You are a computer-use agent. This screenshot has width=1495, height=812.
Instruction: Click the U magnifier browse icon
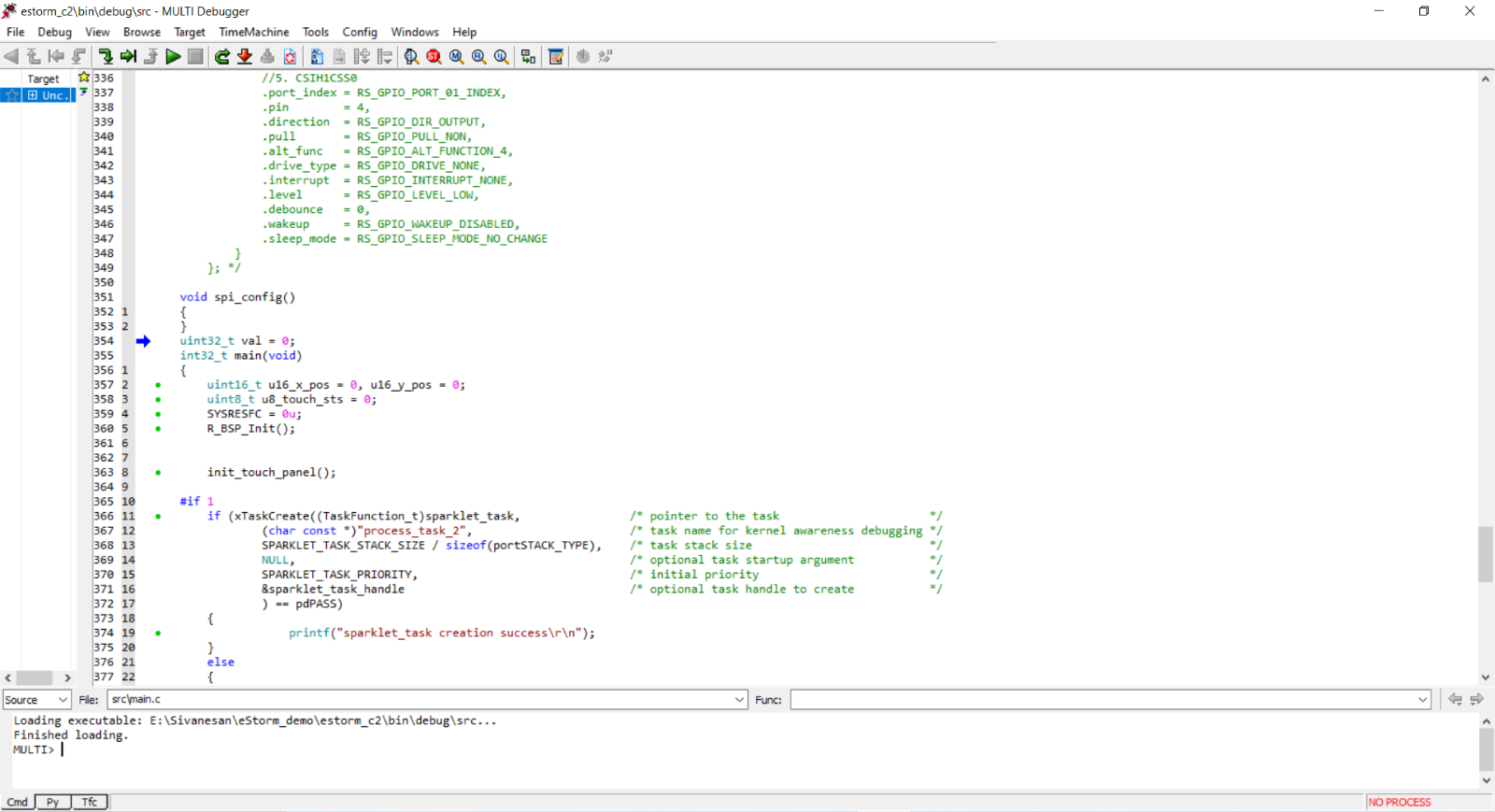point(501,56)
